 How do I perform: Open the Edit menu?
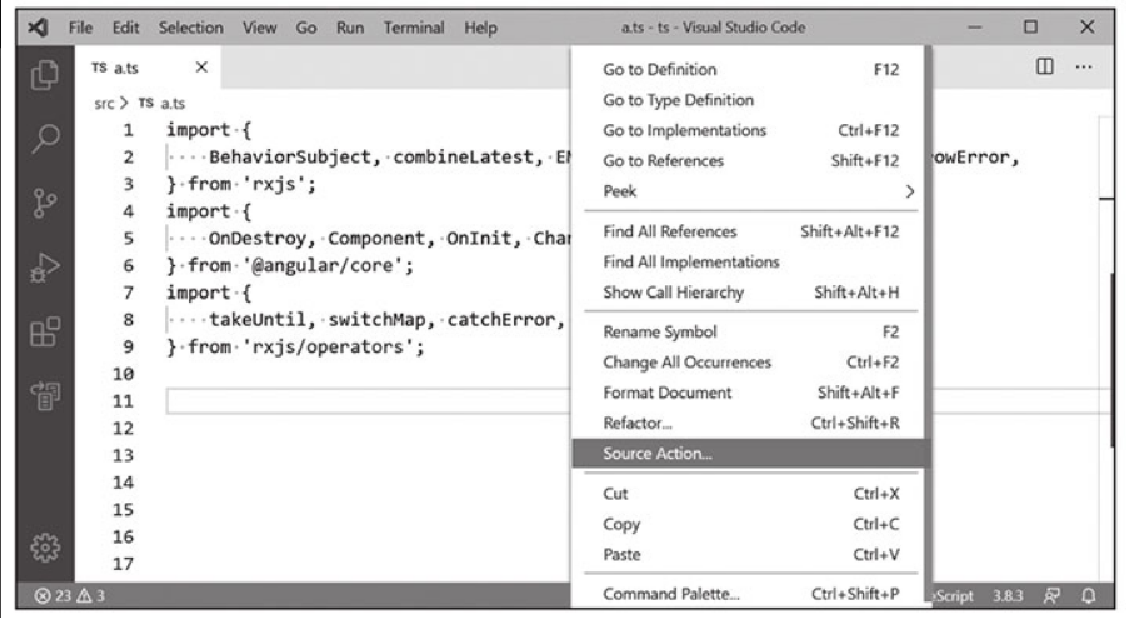pos(126,27)
